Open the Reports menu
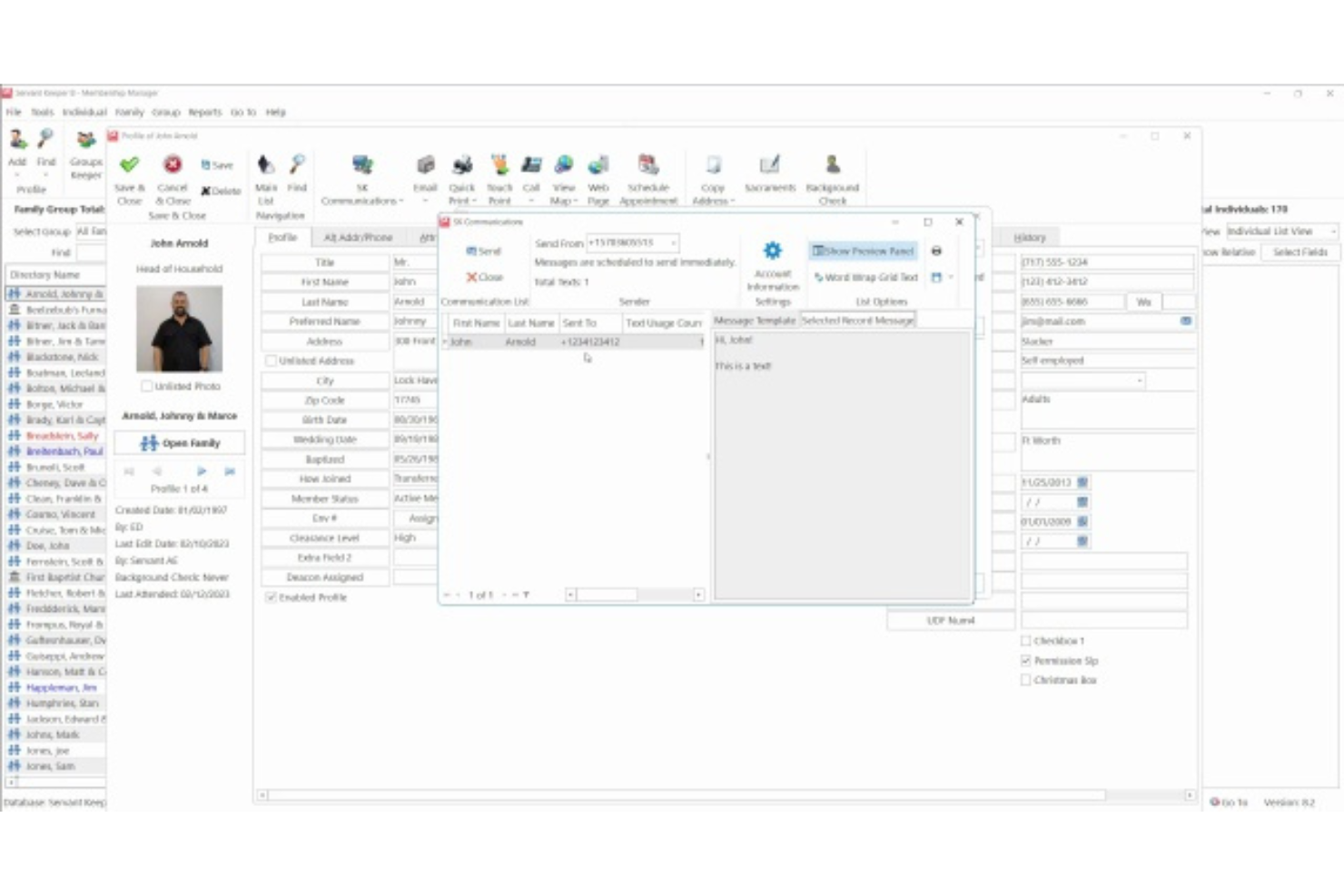This screenshot has width=1344, height=896. 204,113
